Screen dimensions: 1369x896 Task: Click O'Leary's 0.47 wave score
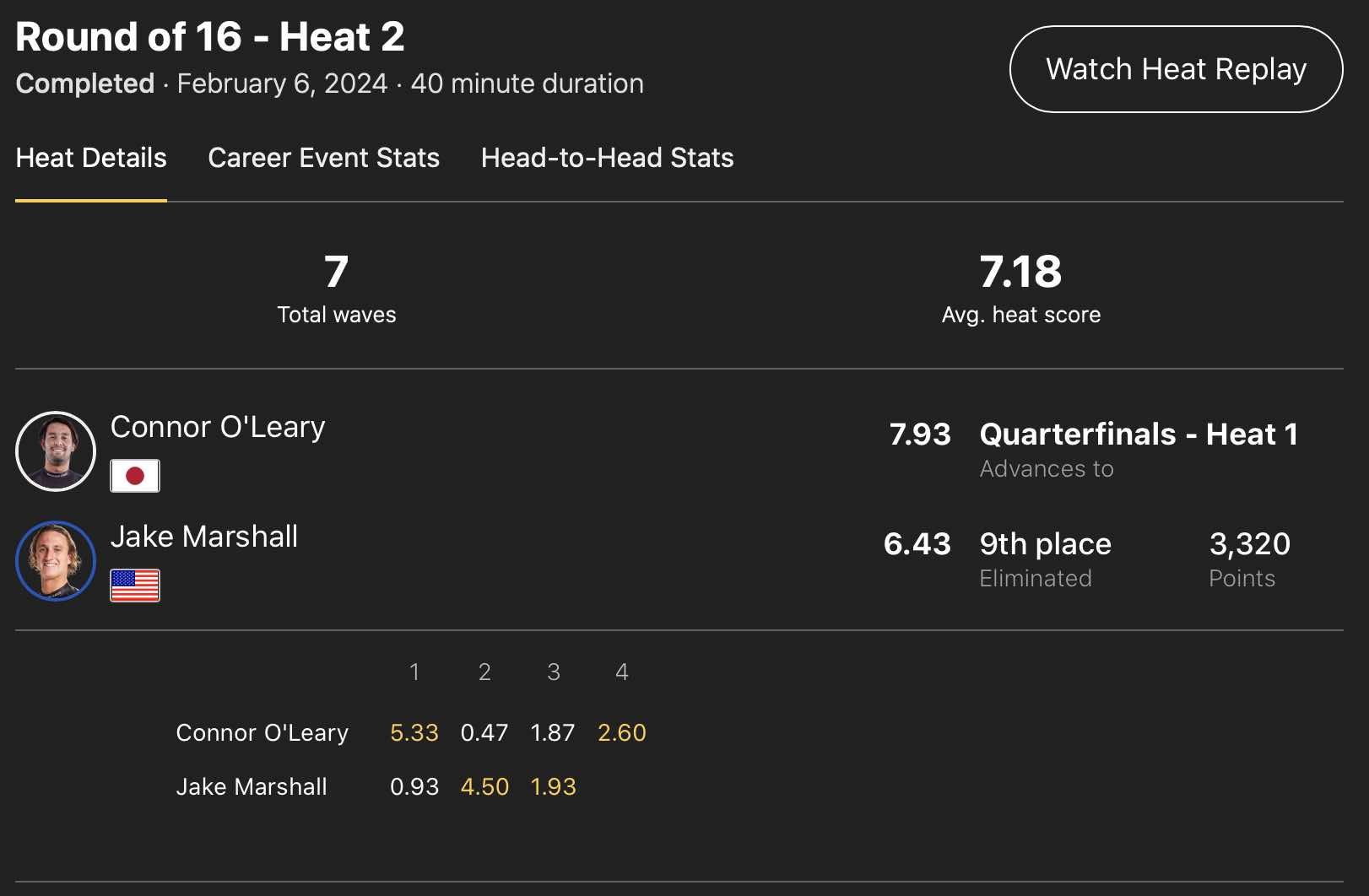(484, 732)
